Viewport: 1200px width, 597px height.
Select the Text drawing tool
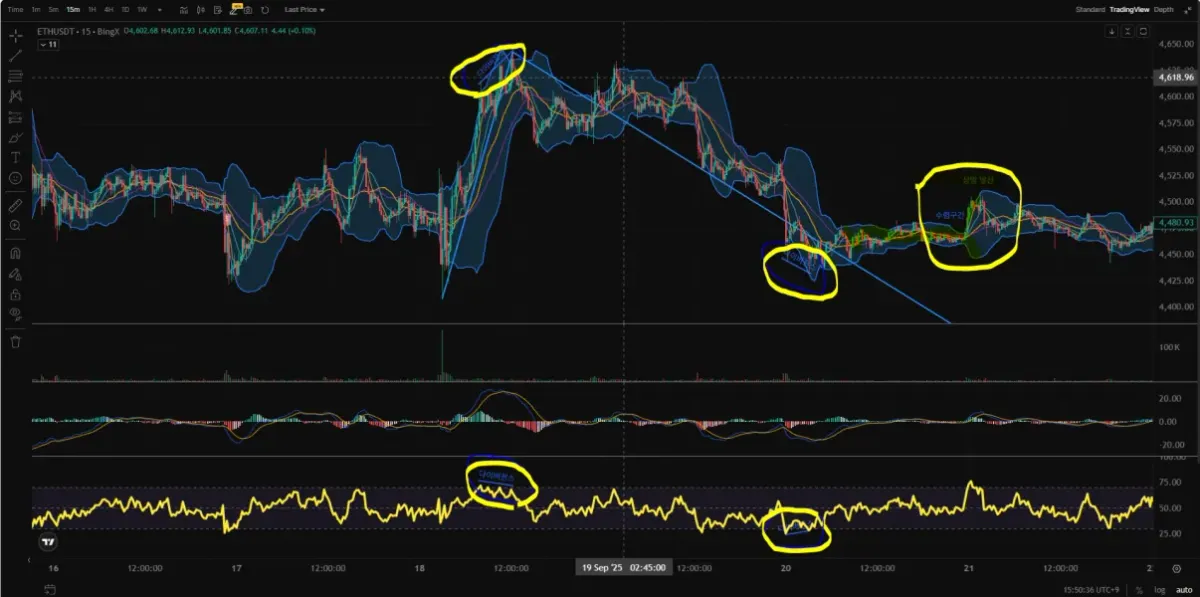tap(14, 155)
